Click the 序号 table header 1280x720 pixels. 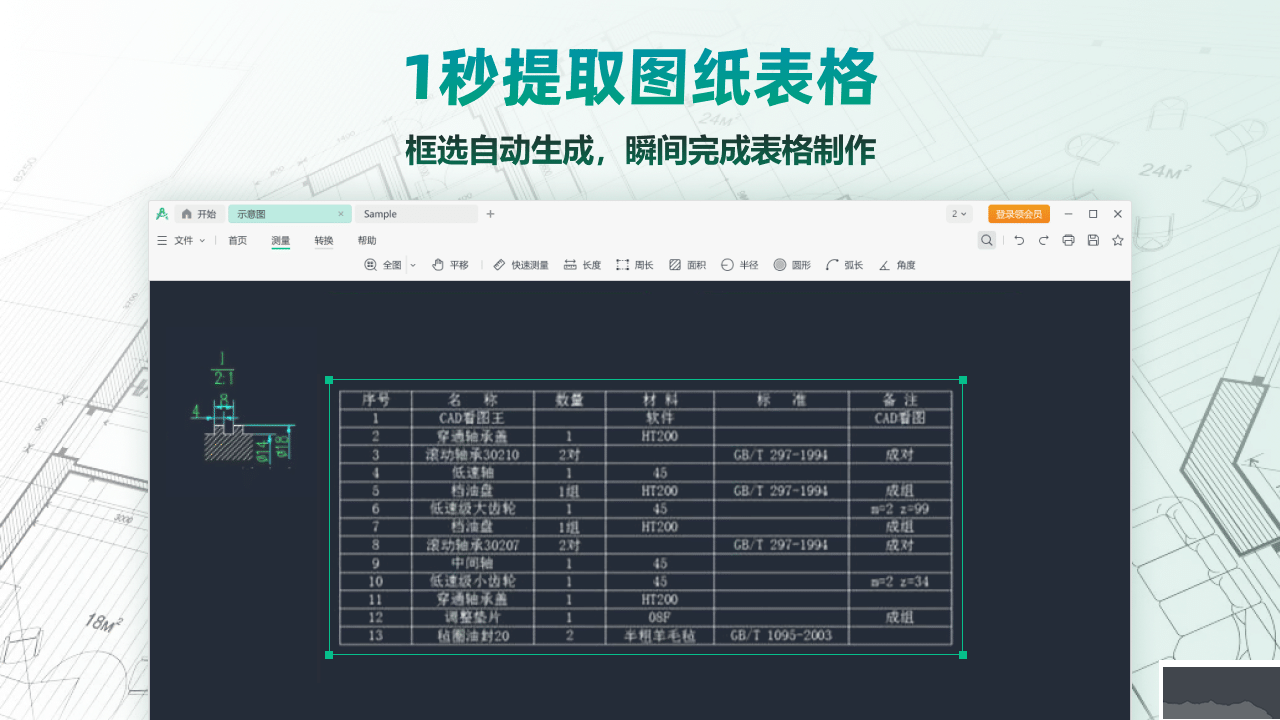(375, 399)
